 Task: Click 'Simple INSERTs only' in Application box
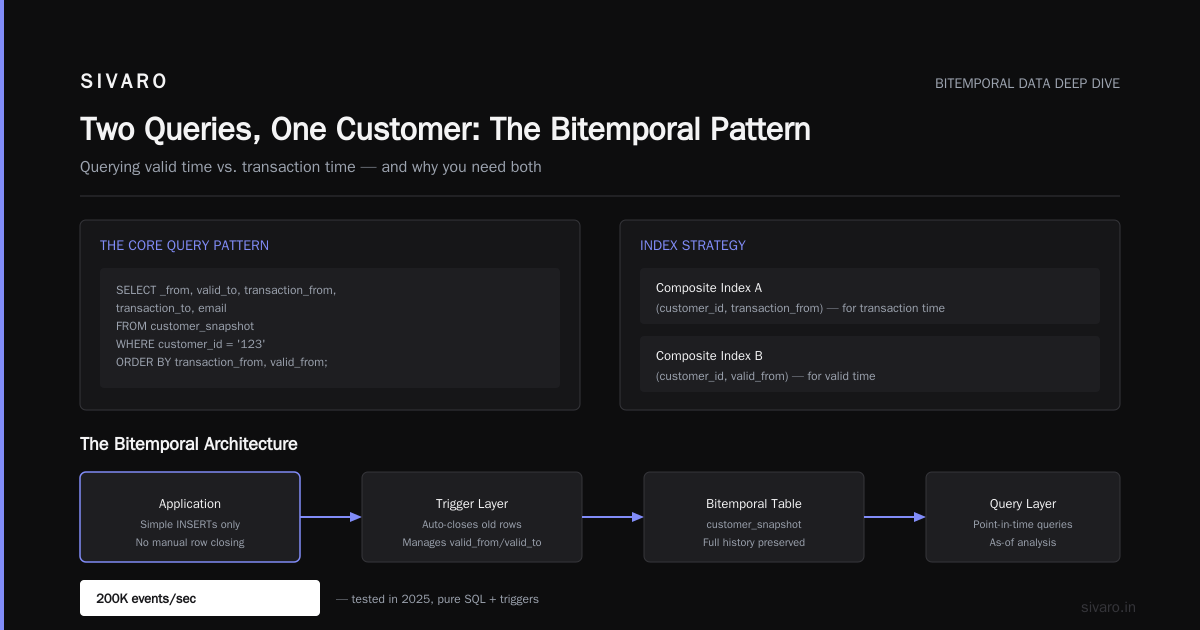[190, 524]
